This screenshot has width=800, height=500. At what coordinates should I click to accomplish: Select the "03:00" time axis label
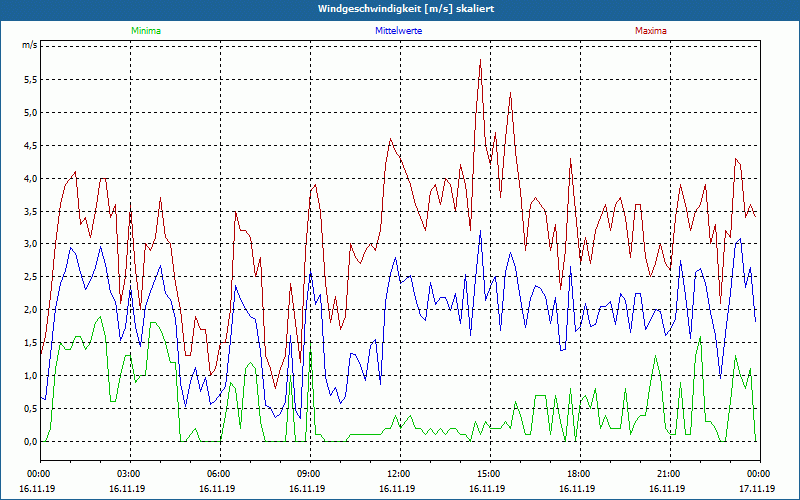tap(128, 474)
